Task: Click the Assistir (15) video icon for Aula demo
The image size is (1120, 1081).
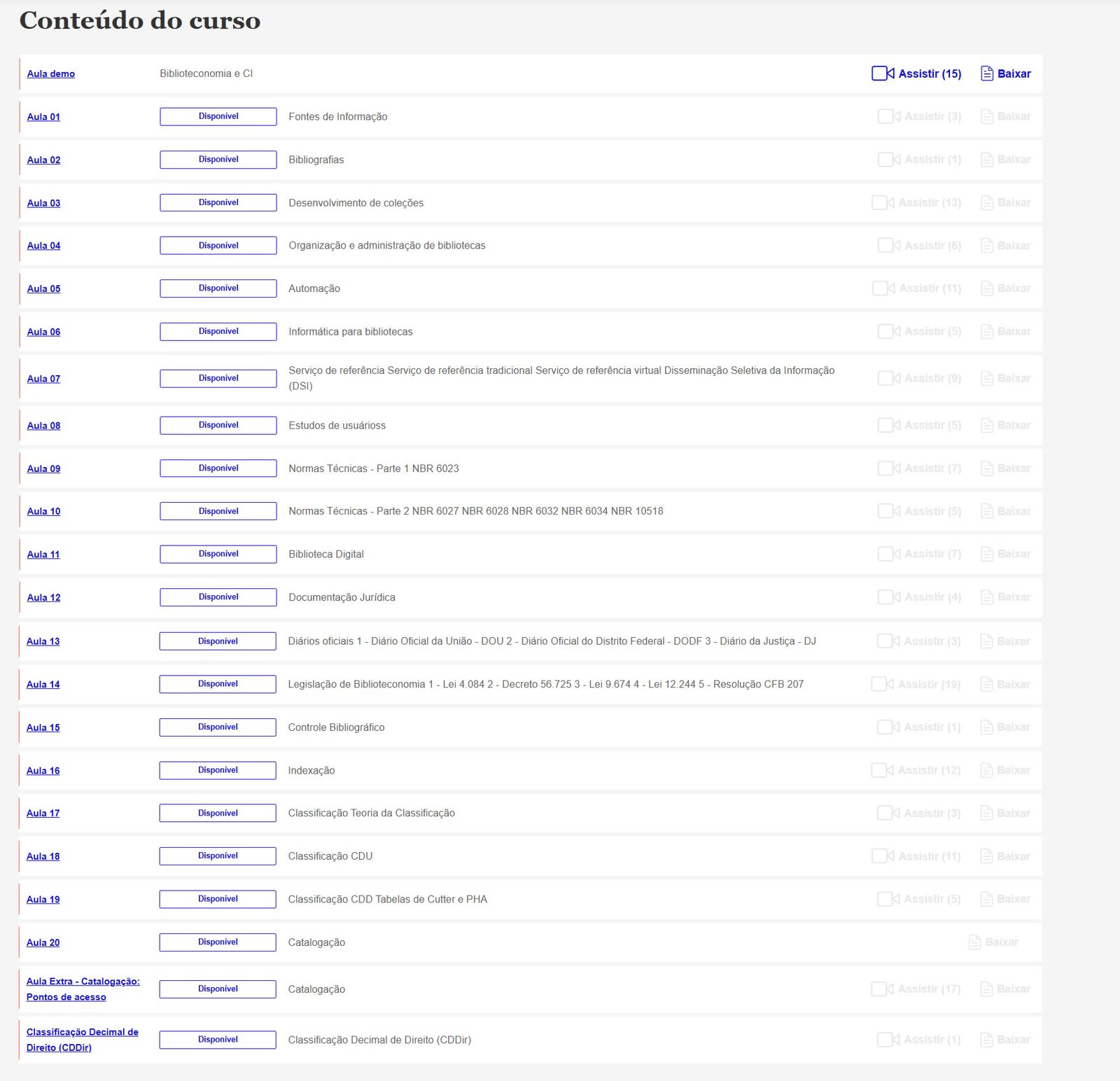Action: pyautogui.click(x=883, y=74)
